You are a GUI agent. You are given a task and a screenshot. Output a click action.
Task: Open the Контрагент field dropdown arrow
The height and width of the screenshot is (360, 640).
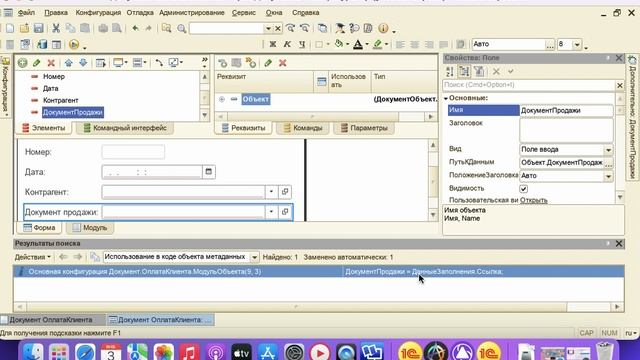coord(271,191)
